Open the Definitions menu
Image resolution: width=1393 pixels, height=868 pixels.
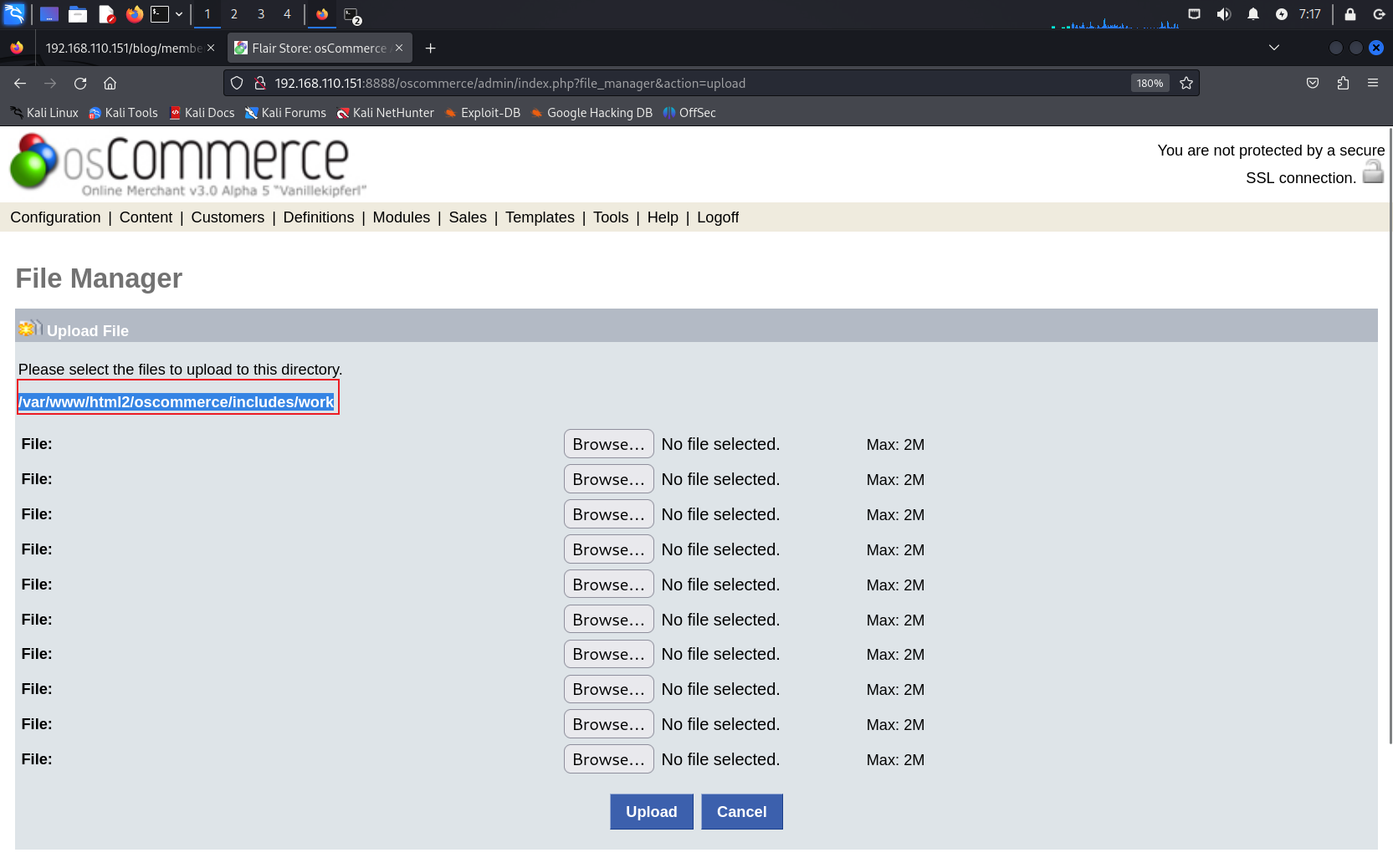click(319, 217)
